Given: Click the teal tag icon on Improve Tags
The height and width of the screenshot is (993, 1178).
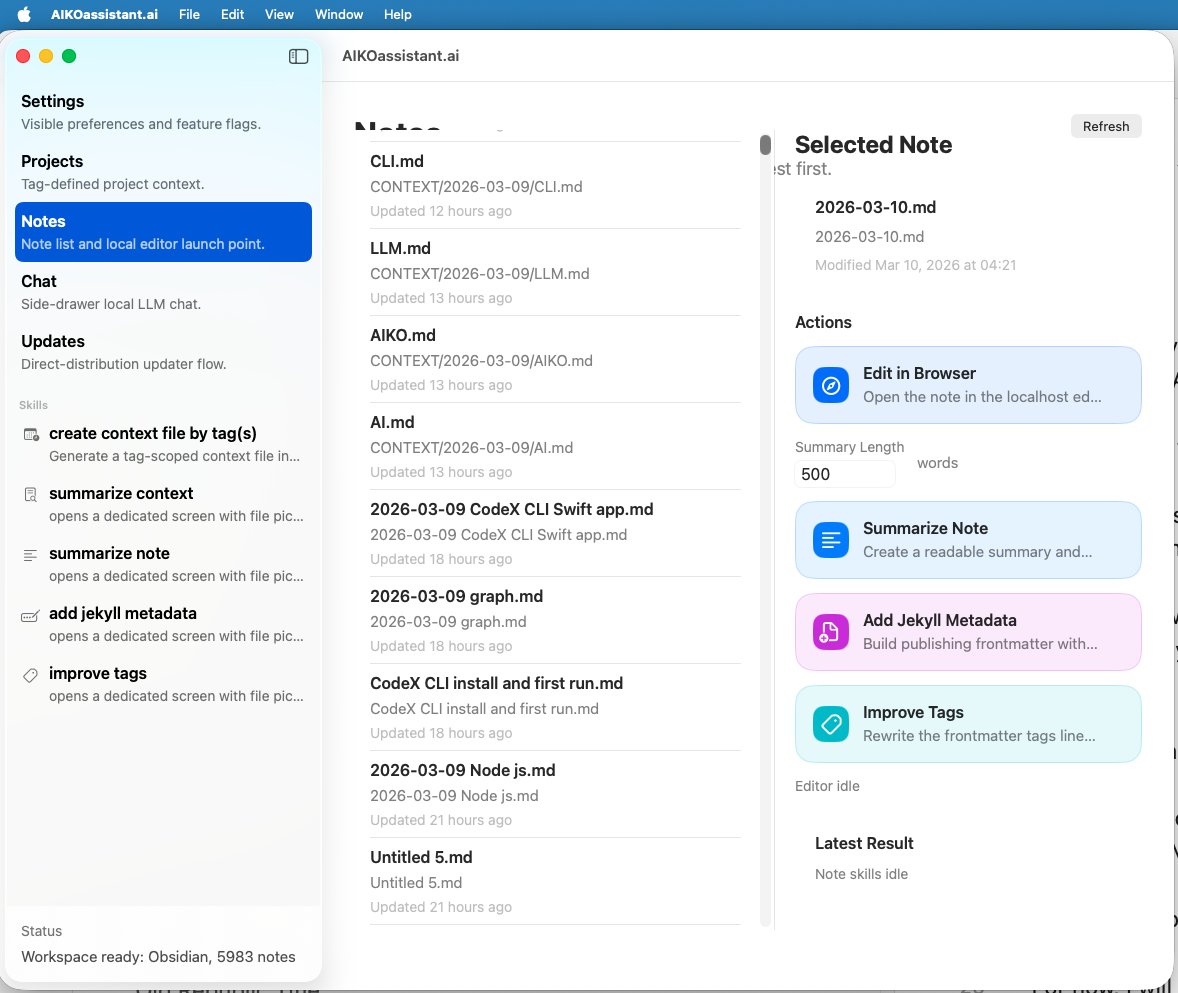Looking at the screenshot, I should pyautogui.click(x=830, y=723).
